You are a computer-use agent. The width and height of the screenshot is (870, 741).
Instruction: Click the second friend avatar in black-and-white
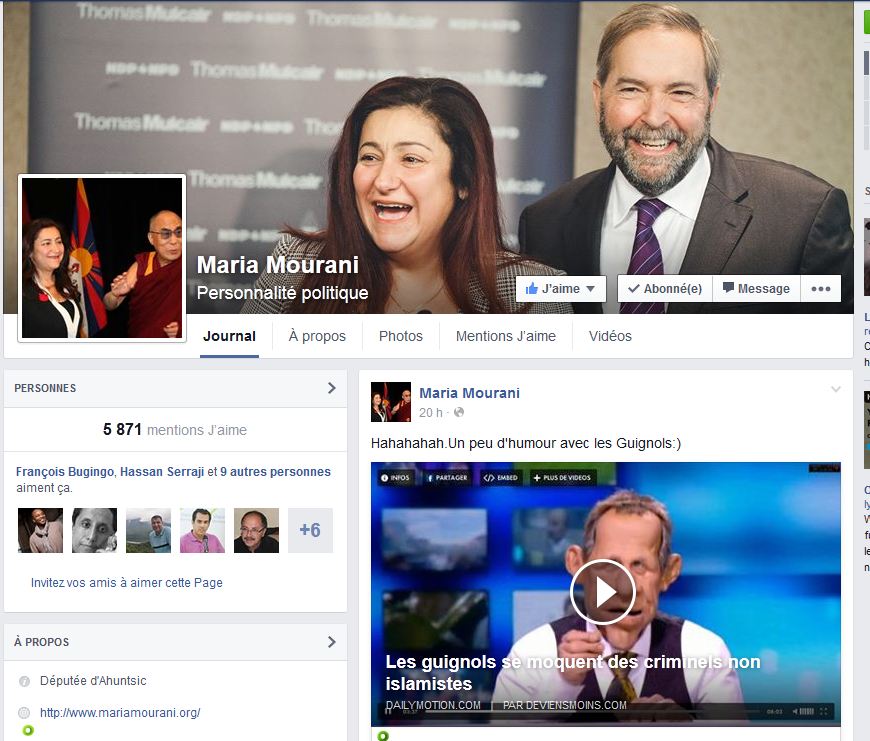94,530
